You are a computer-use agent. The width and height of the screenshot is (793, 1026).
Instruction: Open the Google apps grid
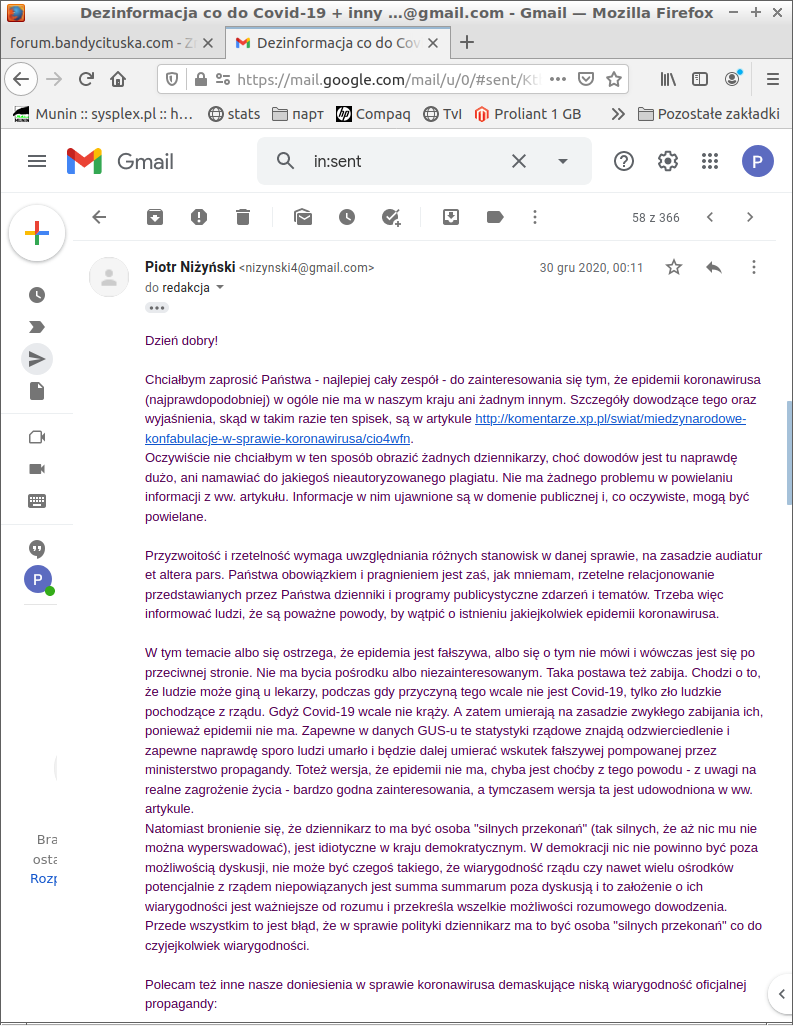click(x=710, y=161)
